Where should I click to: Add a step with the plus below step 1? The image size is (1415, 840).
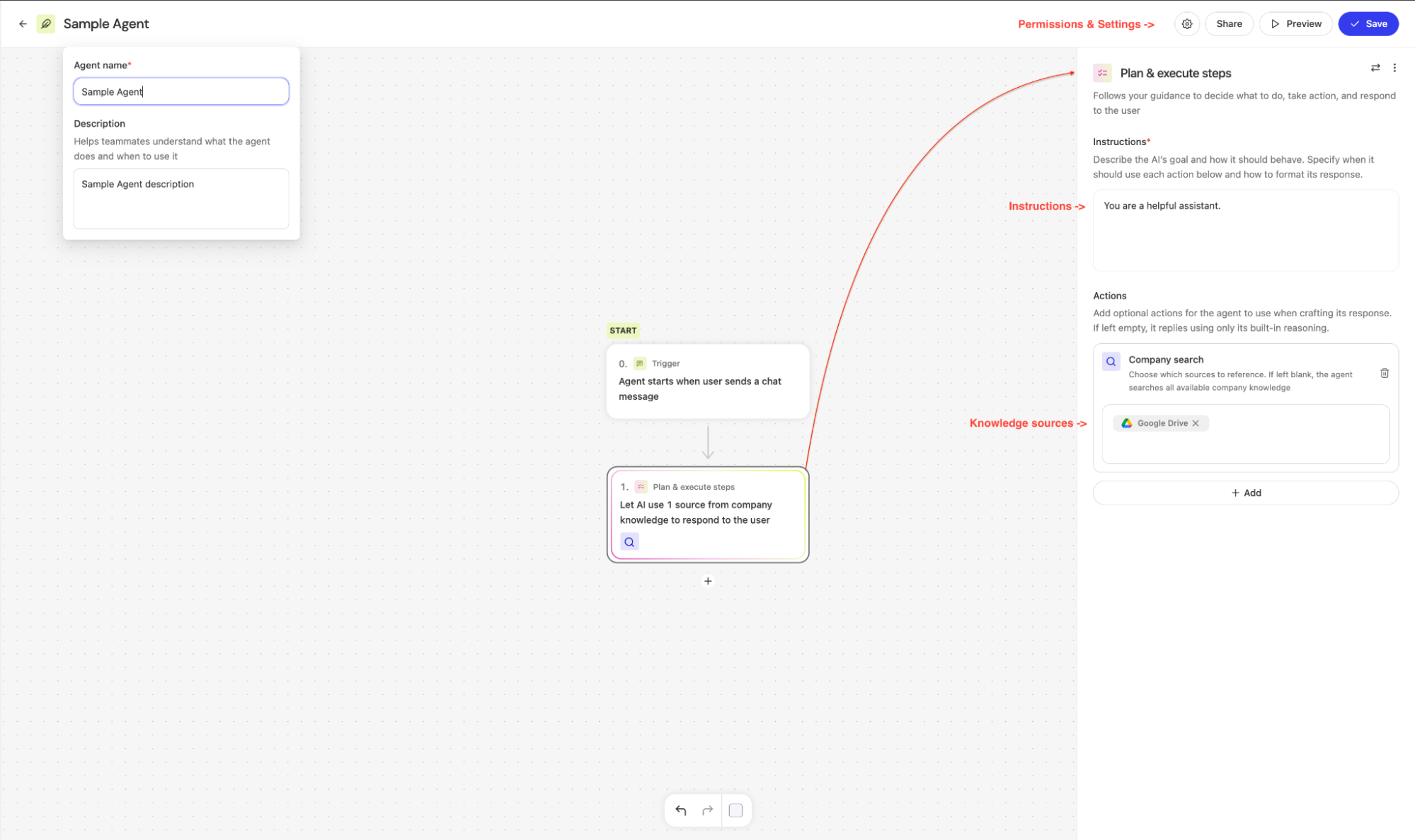tap(708, 581)
